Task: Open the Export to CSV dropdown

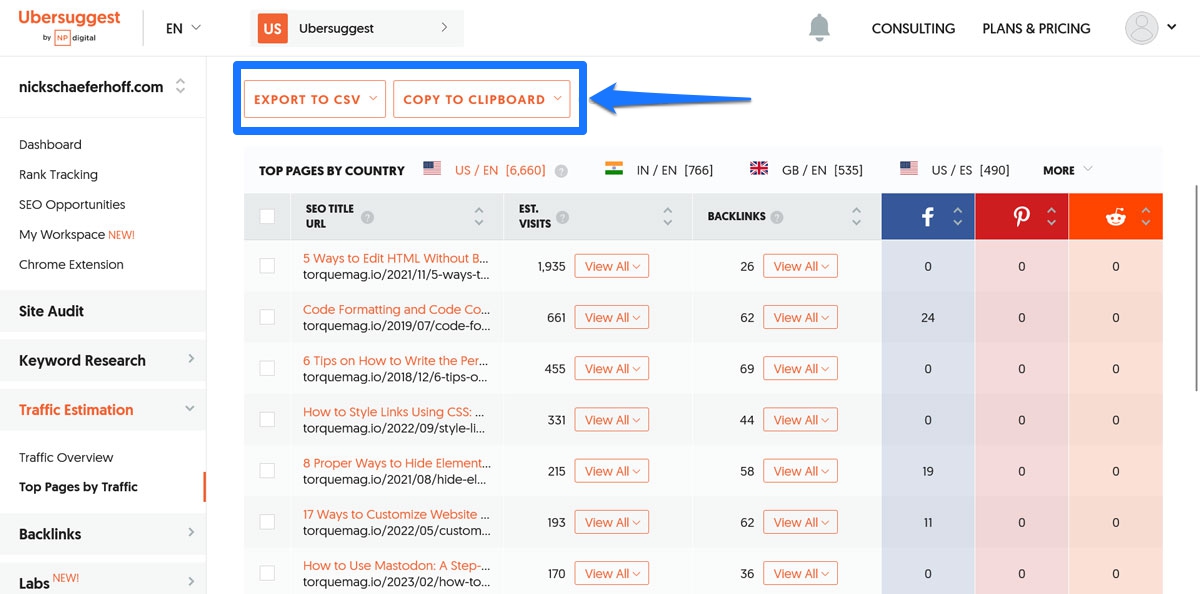Action: tap(314, 99)
